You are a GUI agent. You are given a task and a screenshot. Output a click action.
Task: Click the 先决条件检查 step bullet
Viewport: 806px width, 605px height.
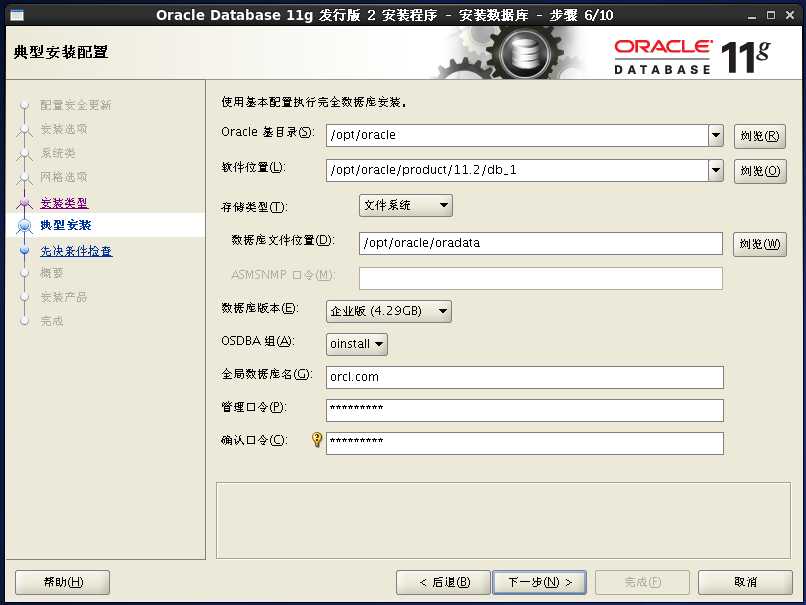click(24, 250)
